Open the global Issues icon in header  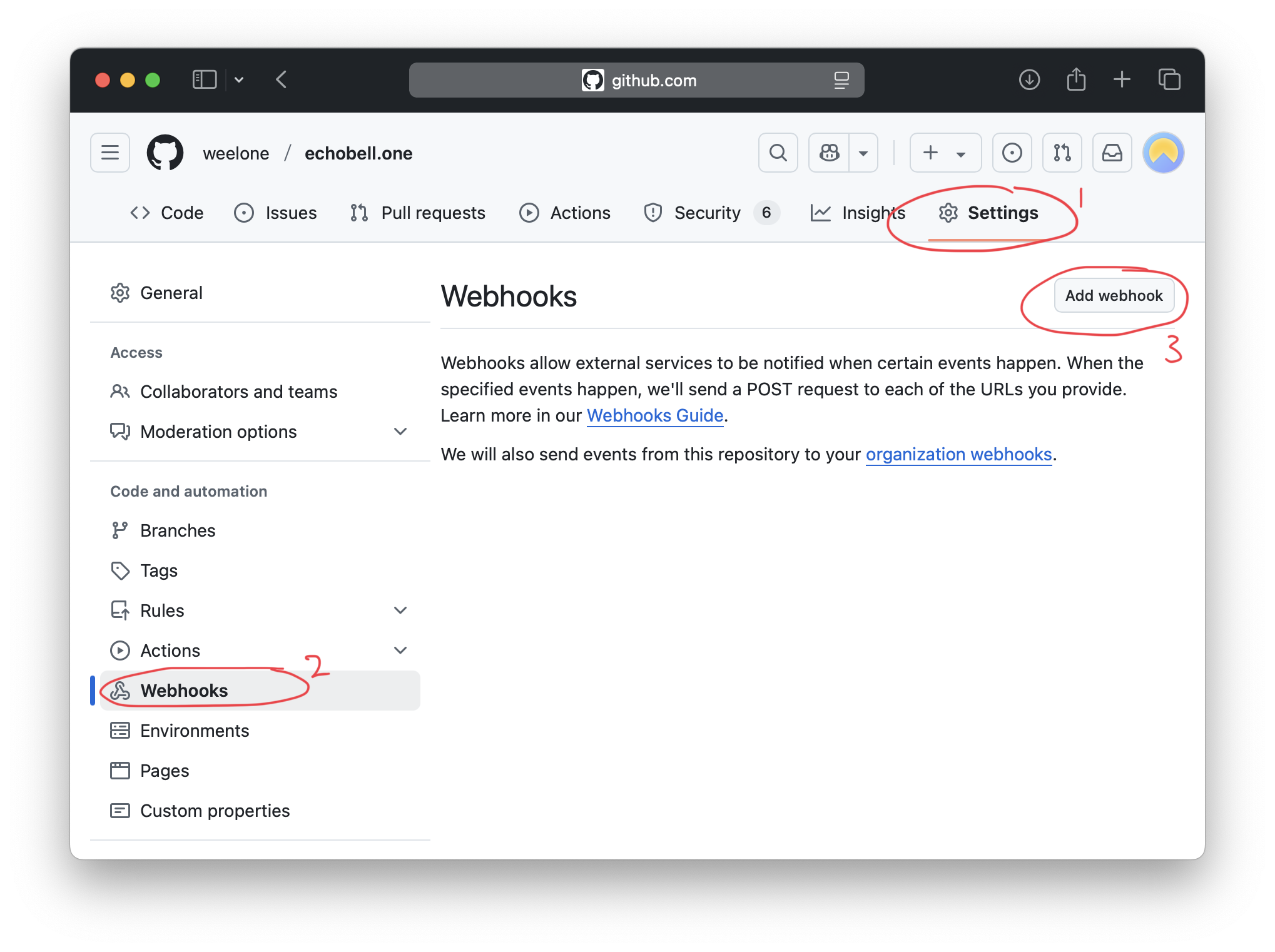click(x=1012, y=153)
